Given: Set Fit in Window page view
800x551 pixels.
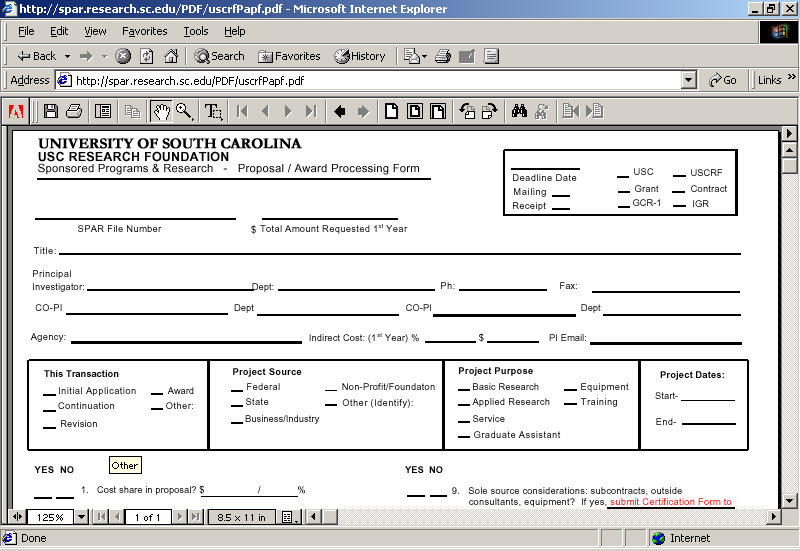Looking at the screenshot, I should coord(415,111).
